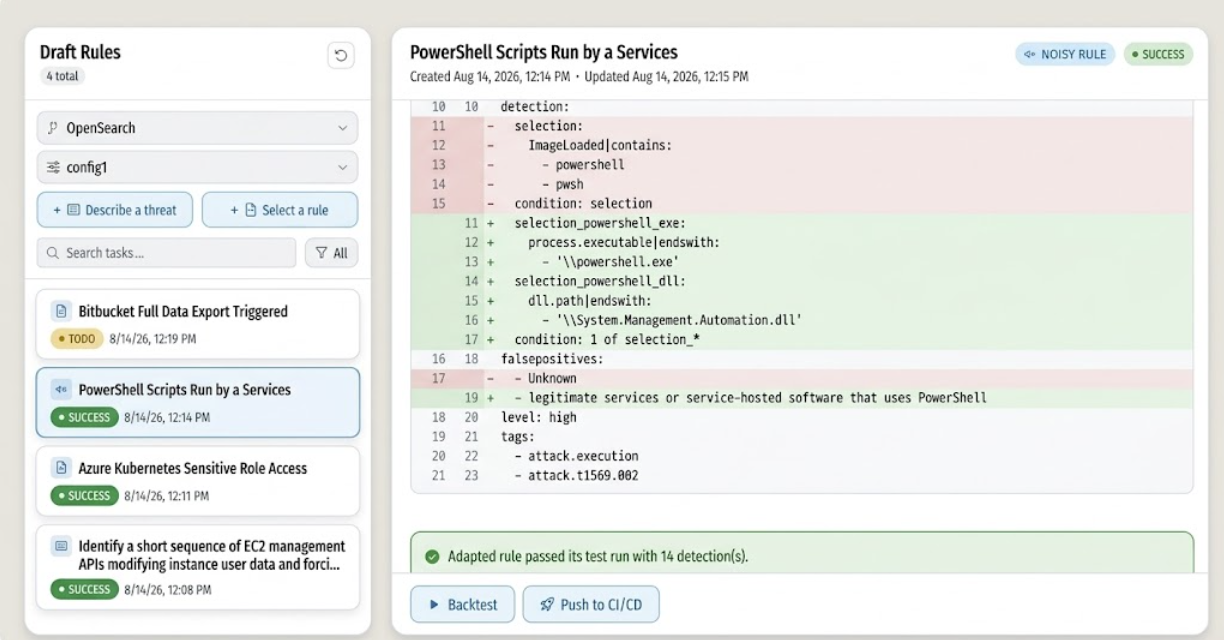This screenshot has width=1224, height=640.
Task: Focus the Search tasks input field
Action: 167,253
